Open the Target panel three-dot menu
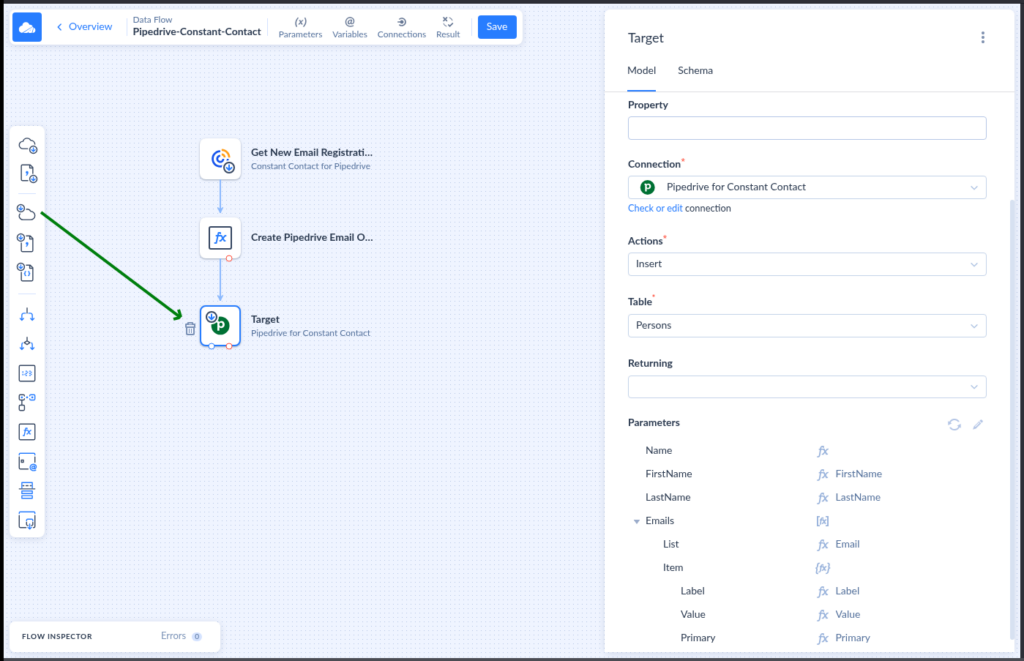The height and width of the screenshot is (661, 1024). coord(982,37)
